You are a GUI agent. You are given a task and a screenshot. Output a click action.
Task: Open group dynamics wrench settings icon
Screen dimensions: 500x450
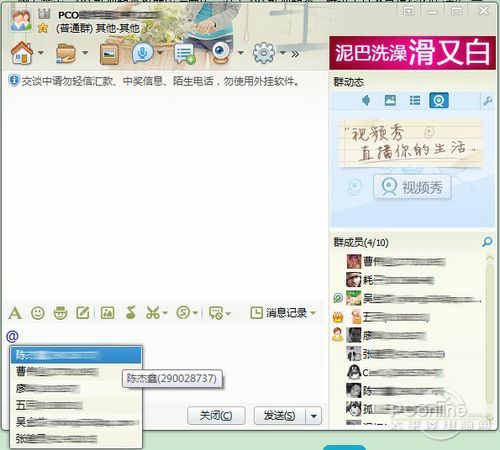[x=488, y=100]
